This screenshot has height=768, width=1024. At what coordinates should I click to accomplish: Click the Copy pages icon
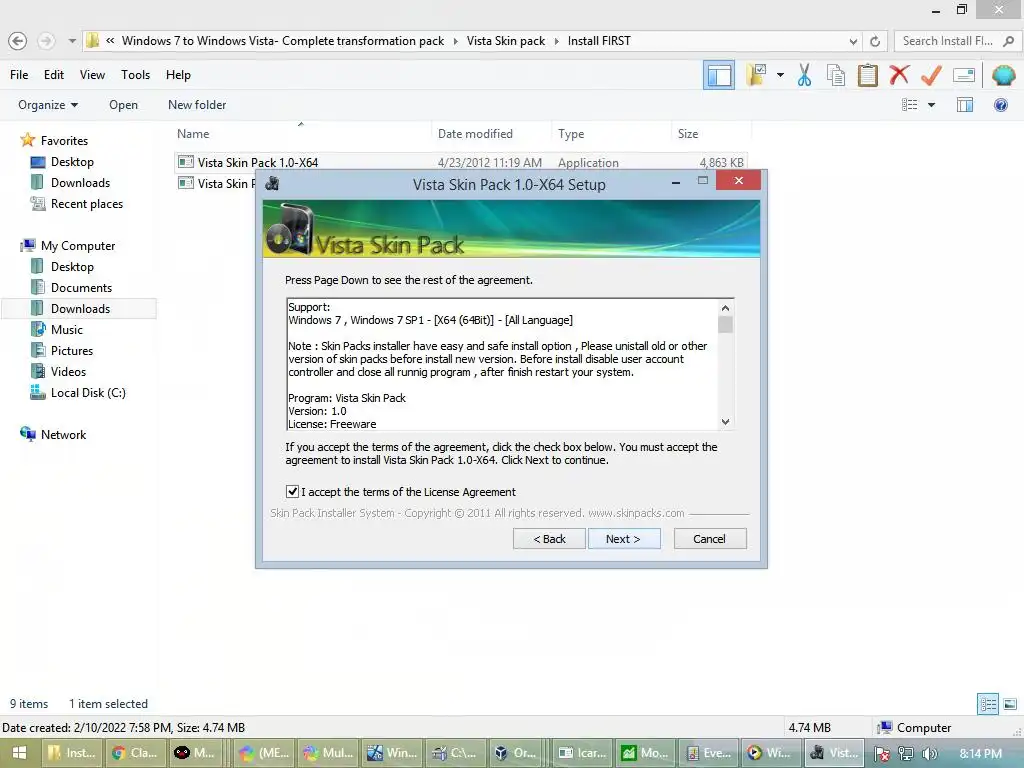tap(836, 75)
